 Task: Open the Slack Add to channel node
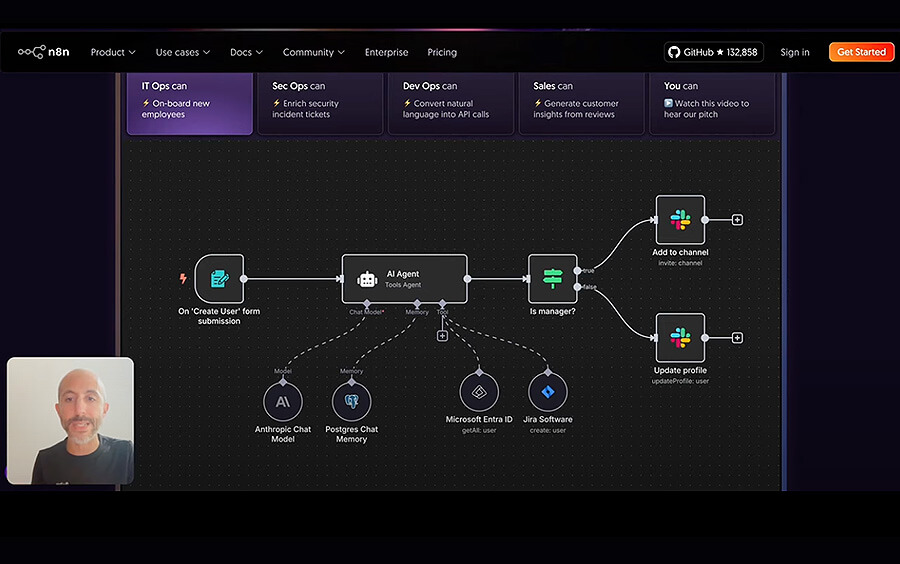680,220
